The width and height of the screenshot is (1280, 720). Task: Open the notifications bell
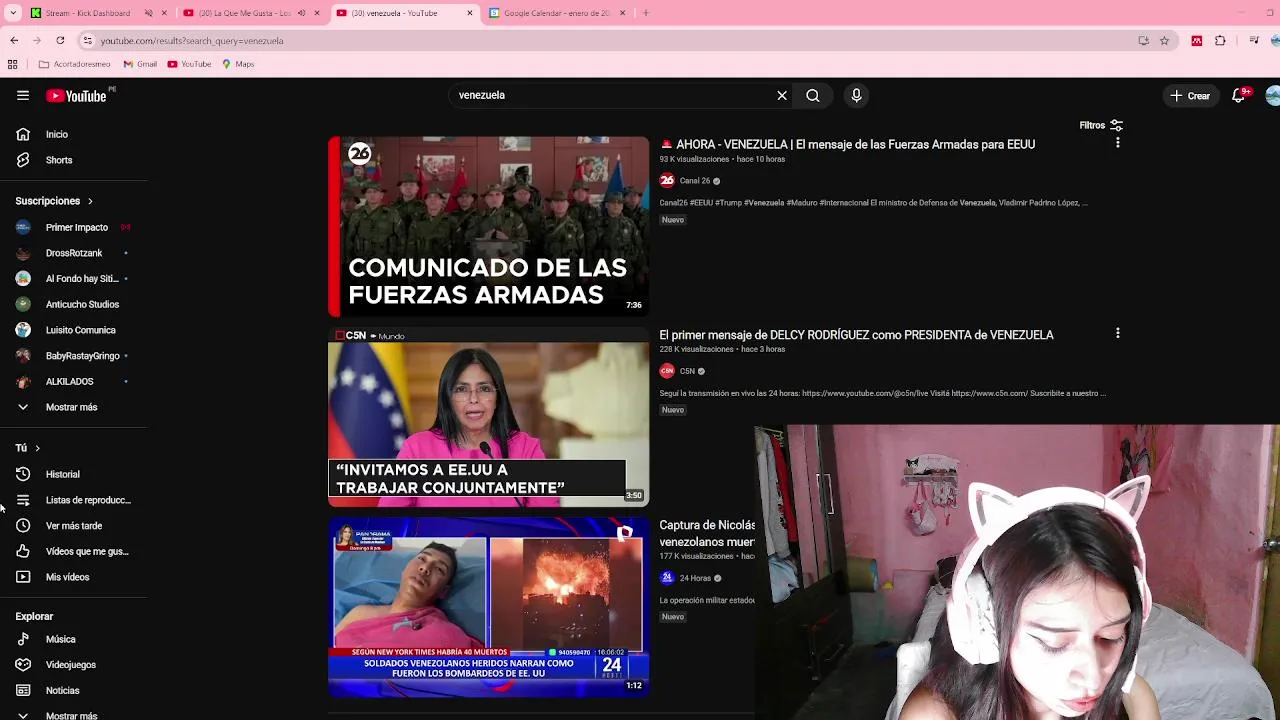click(x=1239, y=95)
